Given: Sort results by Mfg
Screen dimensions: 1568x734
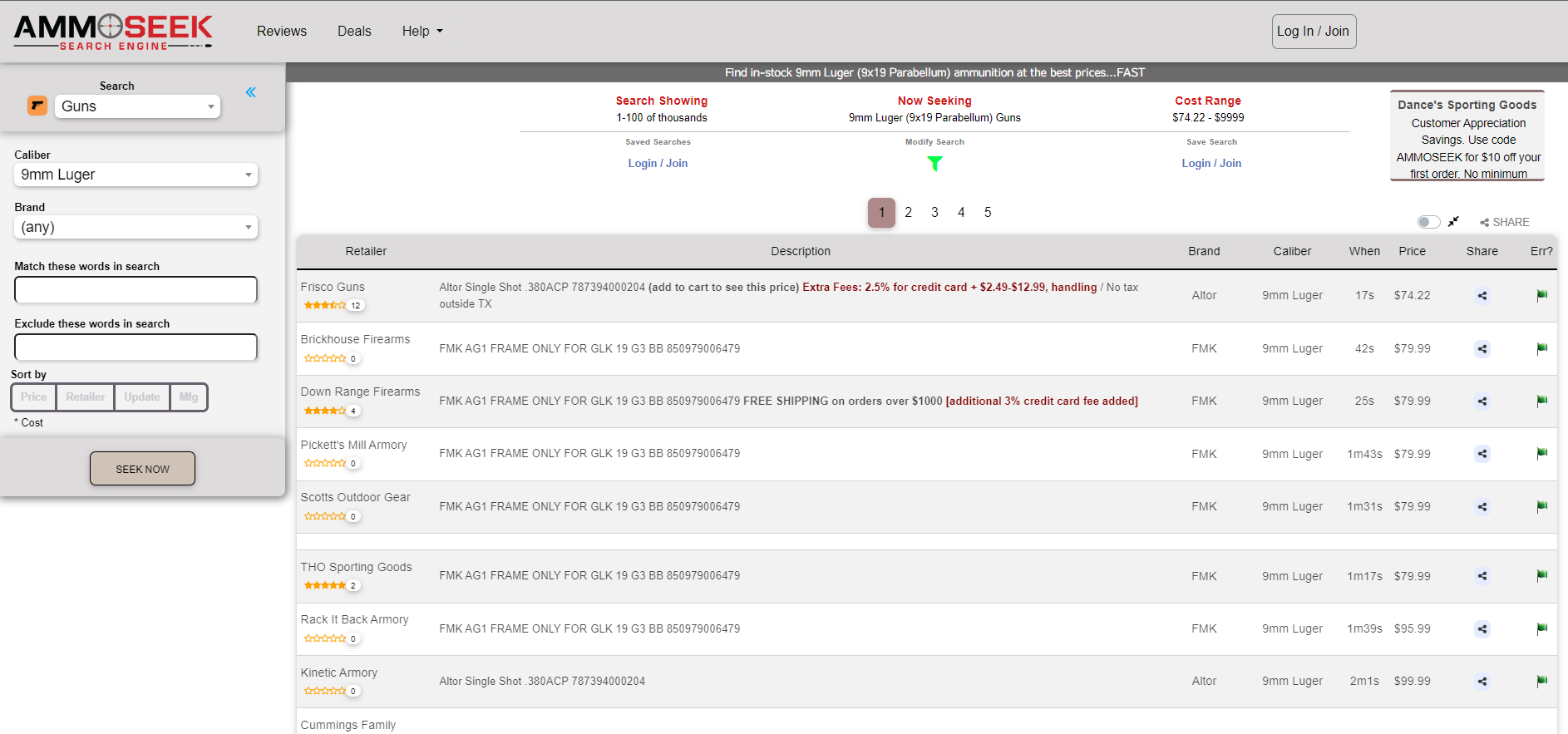Looking at the screenshot, I should click(x=189, y=397).
